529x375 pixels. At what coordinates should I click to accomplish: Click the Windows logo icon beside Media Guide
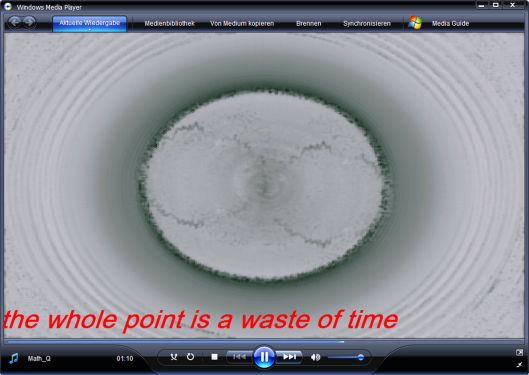tap(415, 23)
